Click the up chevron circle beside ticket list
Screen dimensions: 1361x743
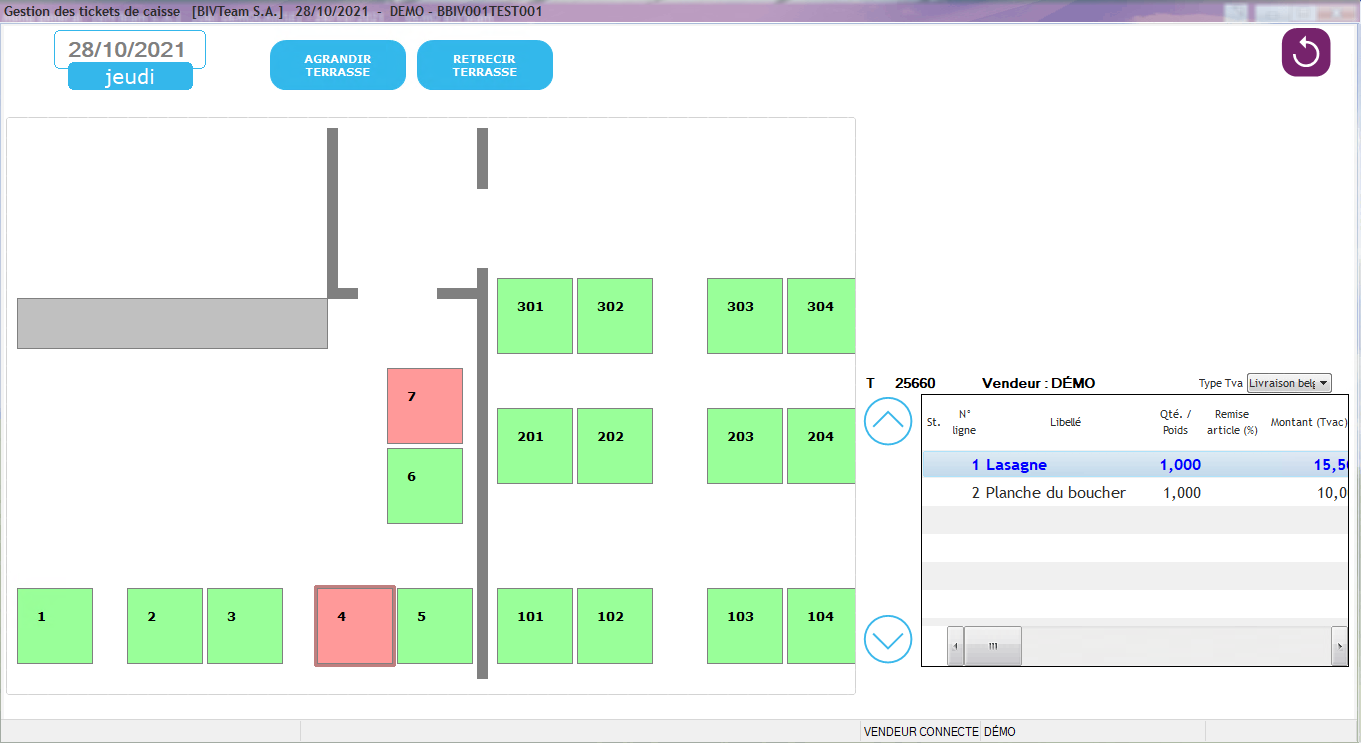coord(888,421)
